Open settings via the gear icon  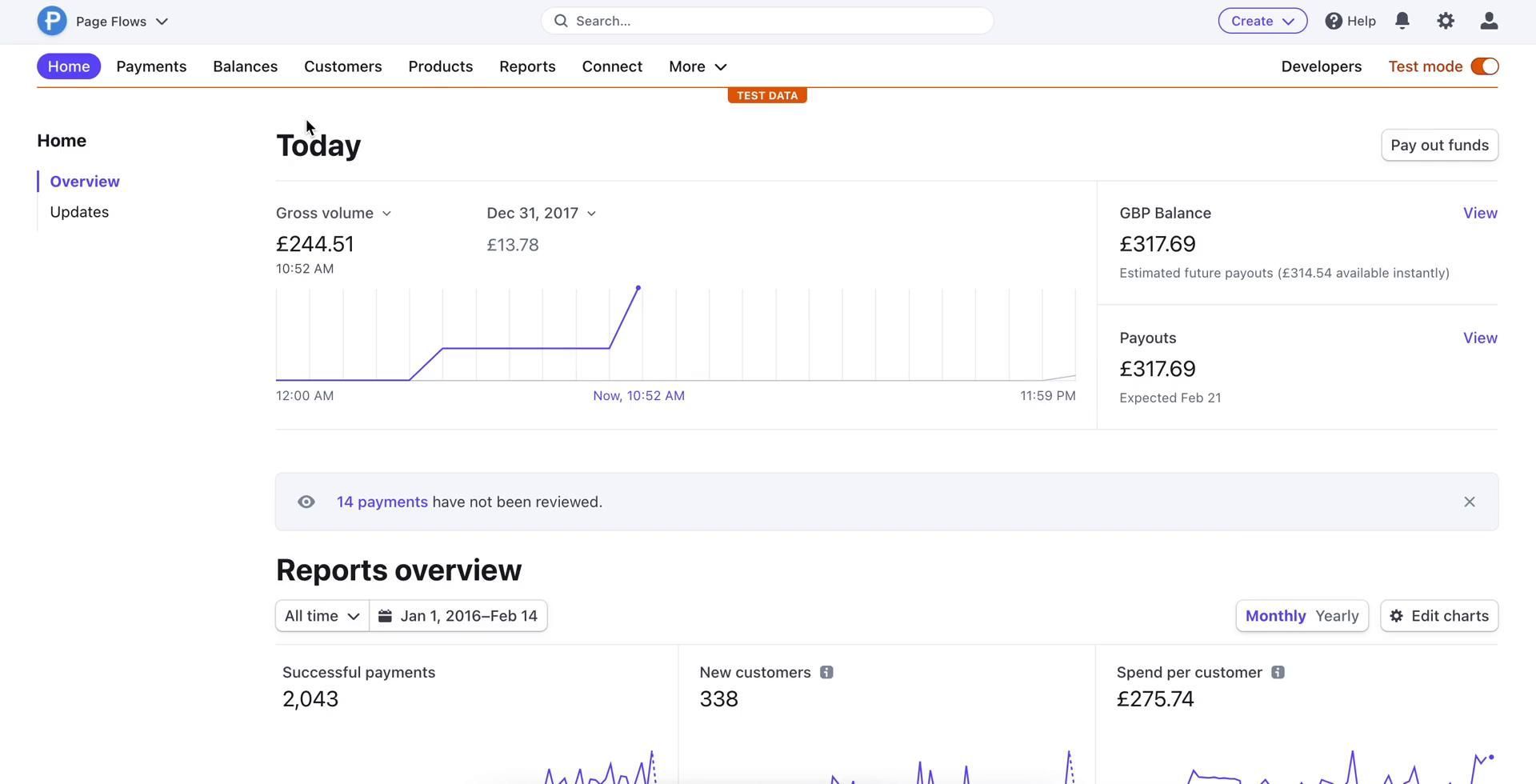coord(1445,21)
